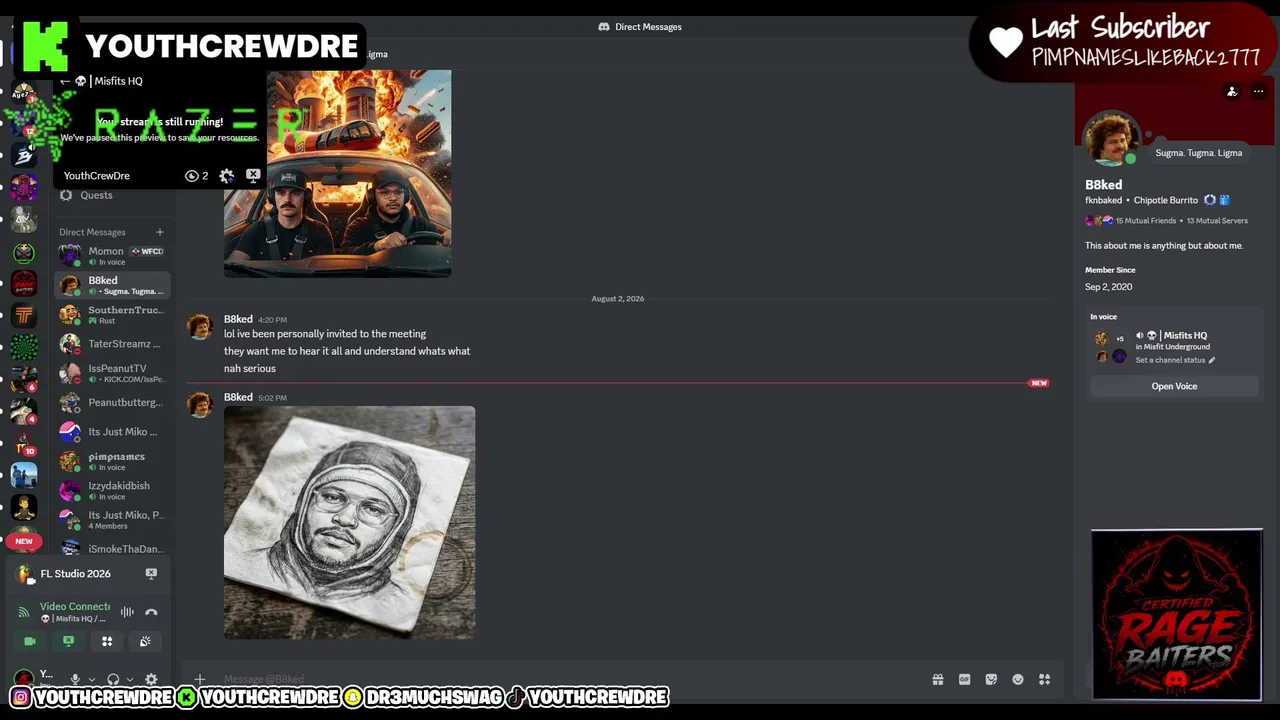Viewport: 1280px width, 720px height.
Task: Open direct message with Izzydakidbish
Action: (x=112, y=490)
